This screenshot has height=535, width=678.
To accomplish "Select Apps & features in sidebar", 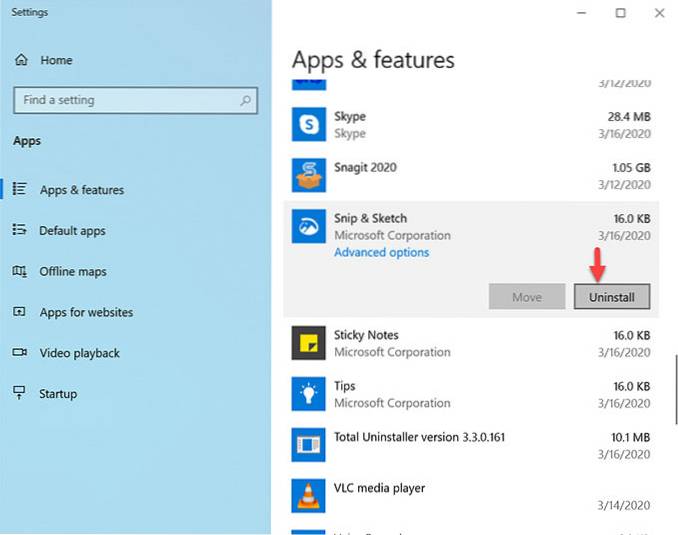I will pyautogui.click(x=82, y=190).
